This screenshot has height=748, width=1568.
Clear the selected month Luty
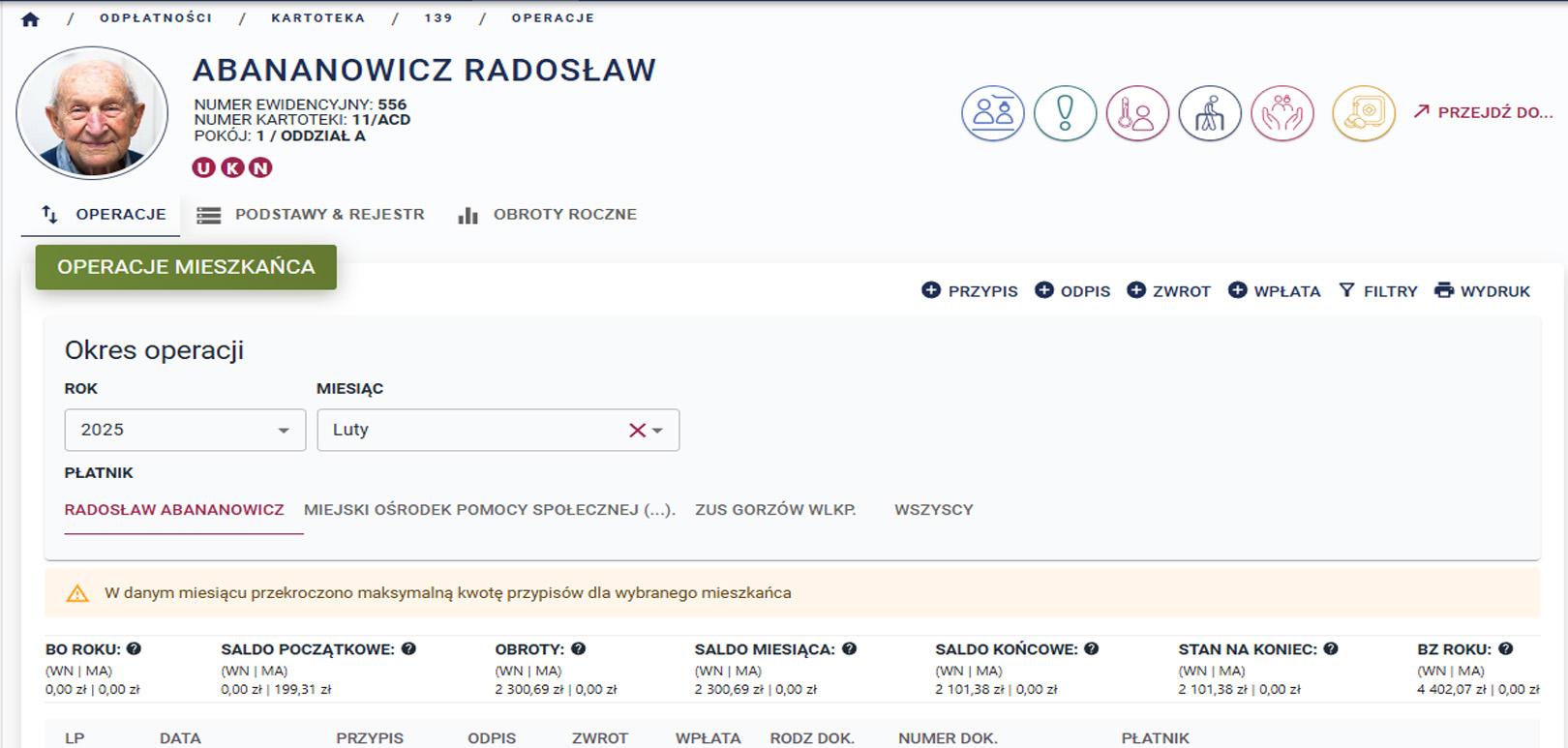(636, 431)
